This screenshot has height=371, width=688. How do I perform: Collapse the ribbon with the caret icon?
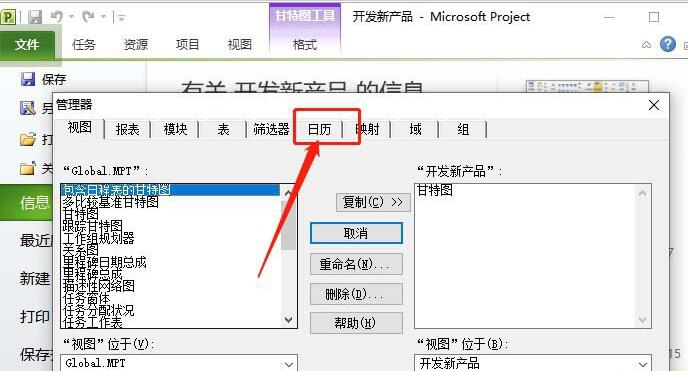[x=646, y=45]
